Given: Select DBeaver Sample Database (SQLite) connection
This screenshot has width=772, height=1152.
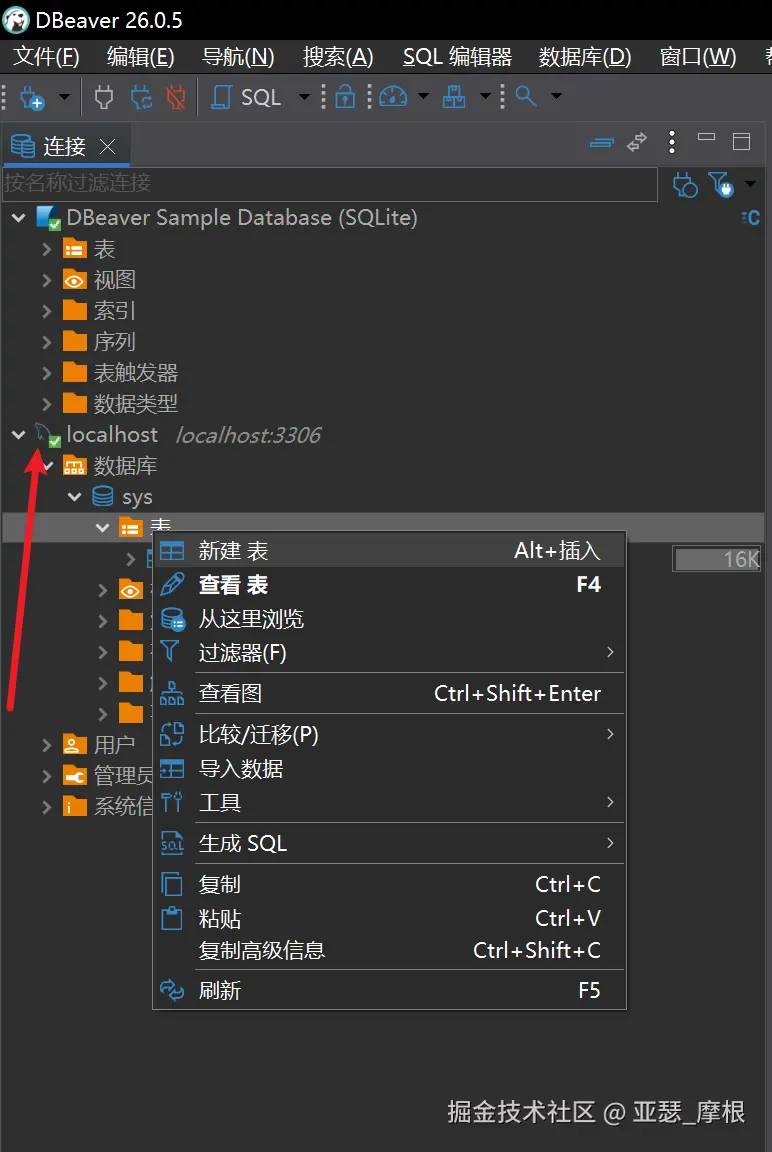Looking at the screenshot, I should click(242, 217).
